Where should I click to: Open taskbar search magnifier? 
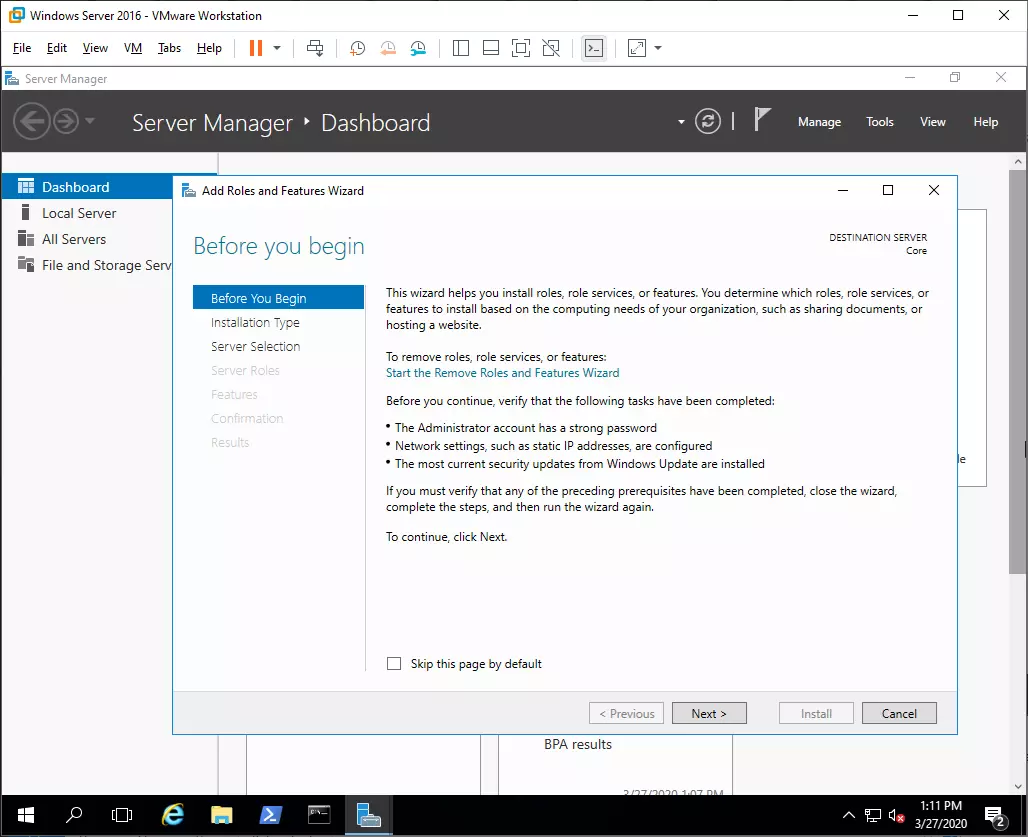tap(74, 815)
